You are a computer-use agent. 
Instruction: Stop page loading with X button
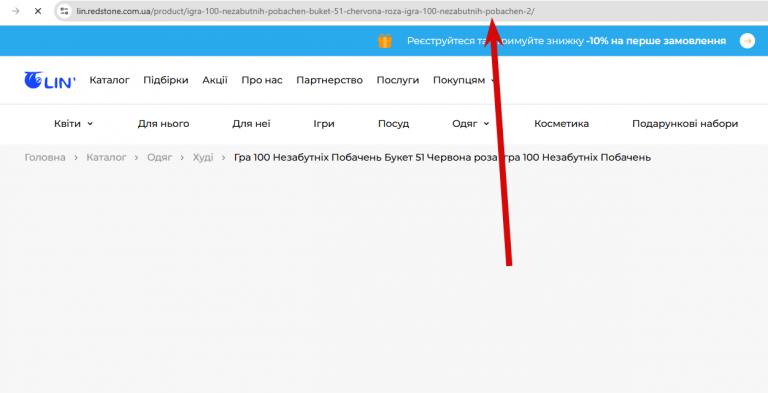point(38,11)
